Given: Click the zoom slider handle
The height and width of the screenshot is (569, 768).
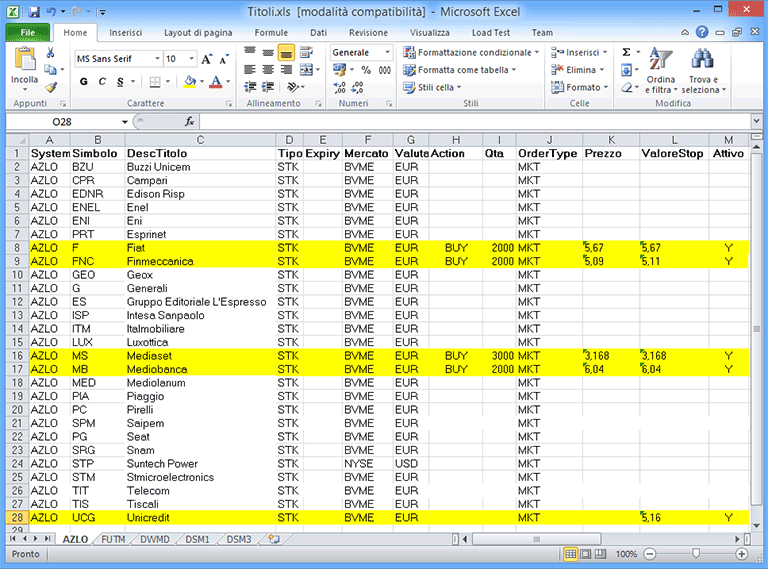Looking at the screenshot, I should [x=696, y=554].
